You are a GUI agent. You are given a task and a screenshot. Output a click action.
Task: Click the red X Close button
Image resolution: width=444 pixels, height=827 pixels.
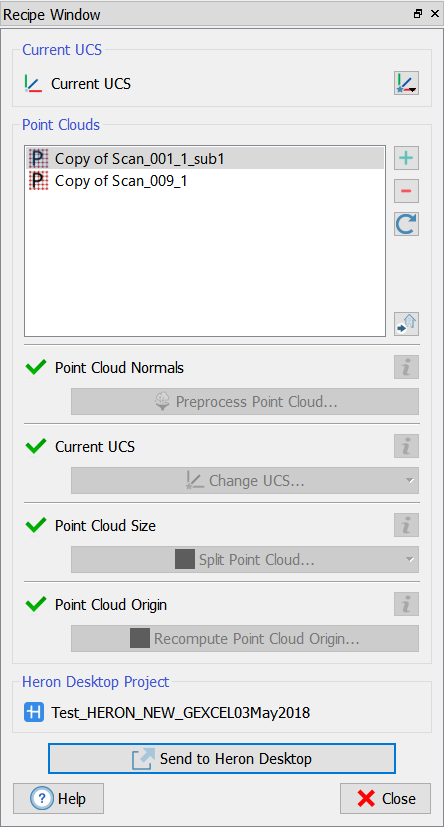385,799
